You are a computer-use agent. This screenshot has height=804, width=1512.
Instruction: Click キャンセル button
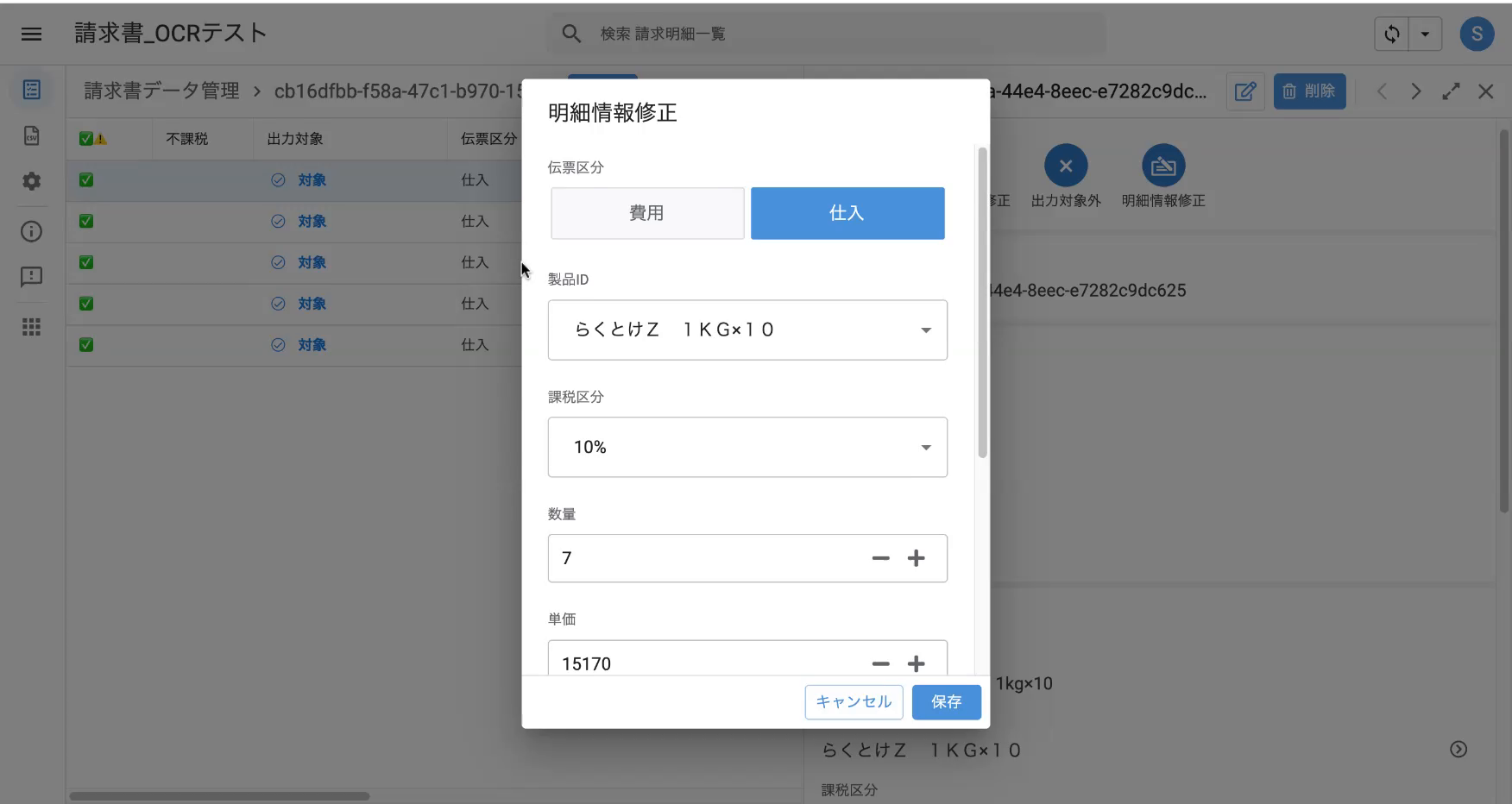tap(854, 702)
